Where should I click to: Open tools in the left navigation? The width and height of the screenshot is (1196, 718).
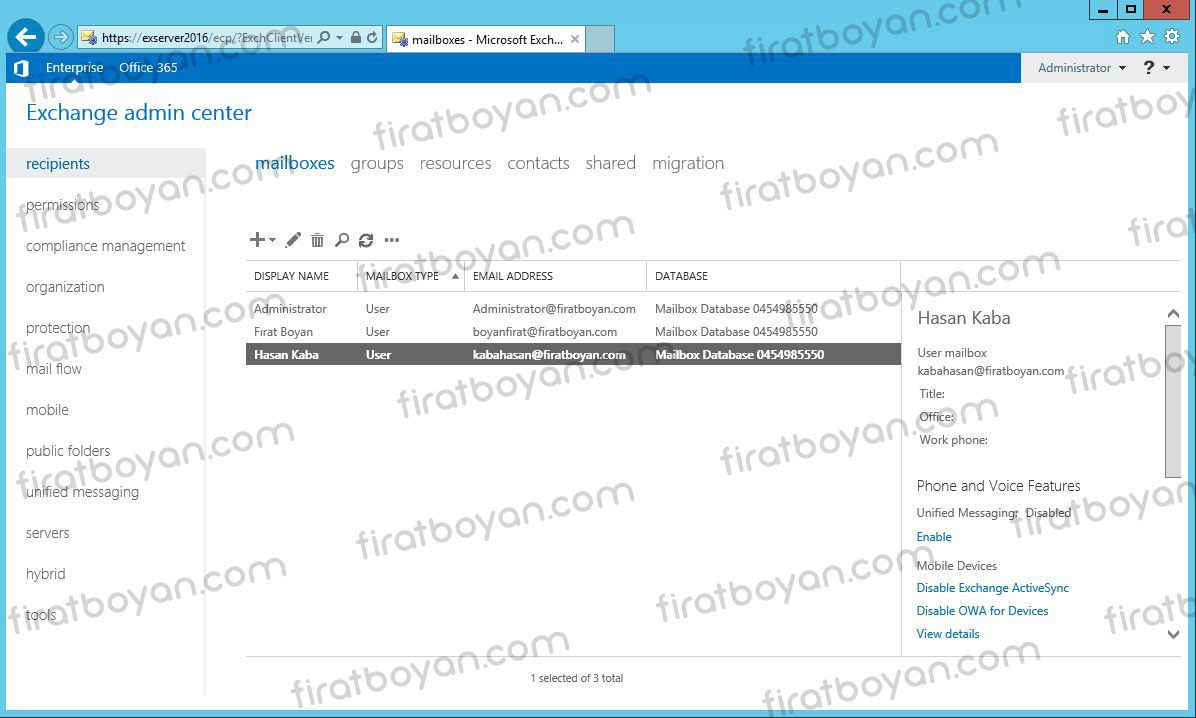pyautogui.click(x=41, y=615)
